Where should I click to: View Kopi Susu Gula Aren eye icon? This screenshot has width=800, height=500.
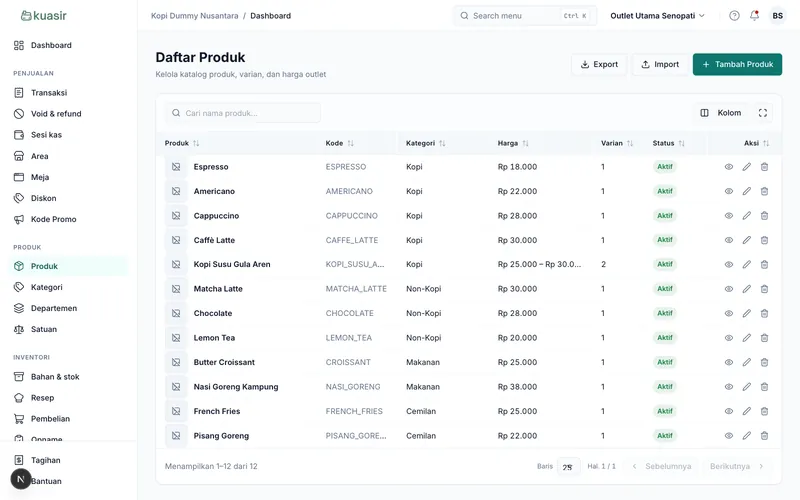729,264
